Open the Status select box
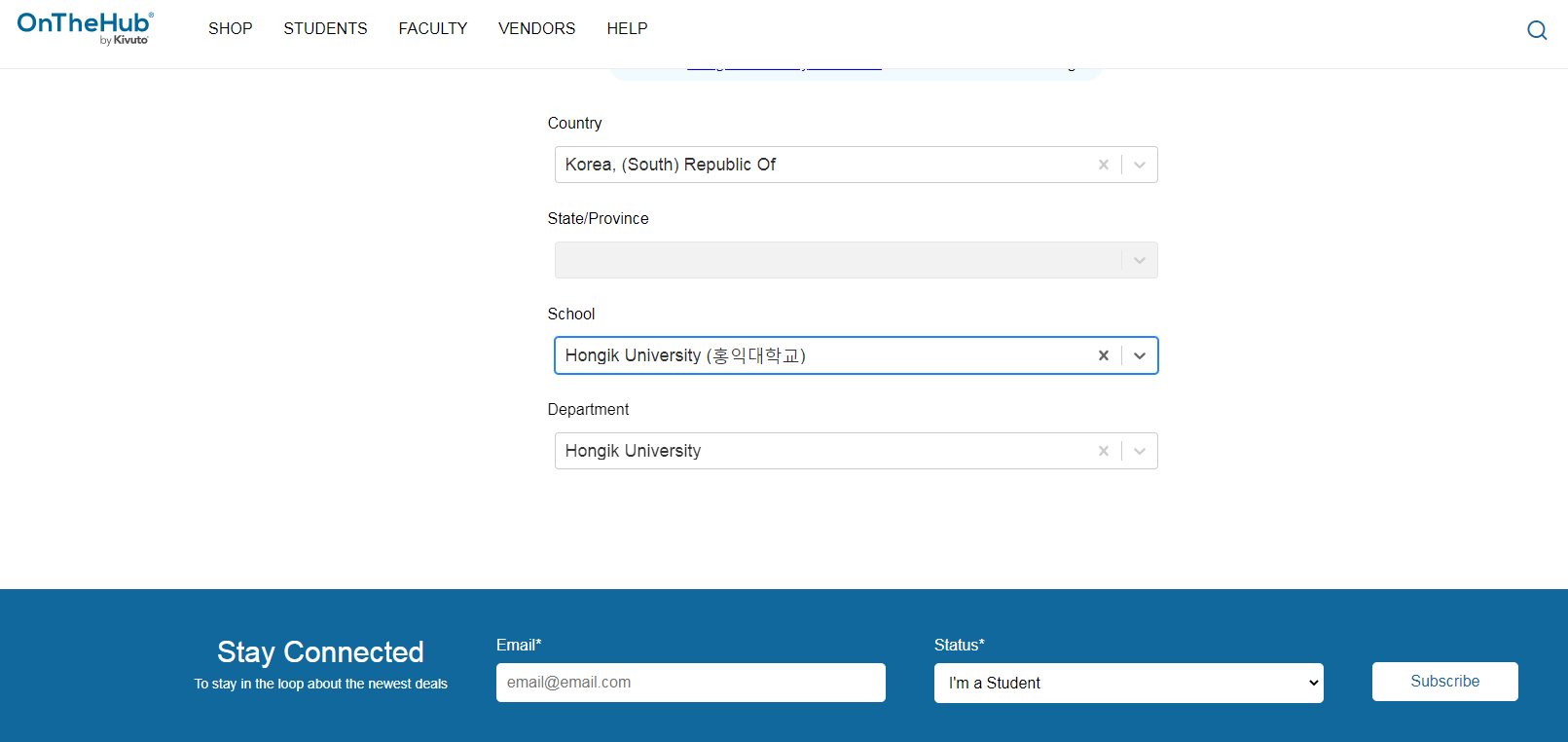The width and height of the screenshot is (1568, 742). (x=1128, y=683)
